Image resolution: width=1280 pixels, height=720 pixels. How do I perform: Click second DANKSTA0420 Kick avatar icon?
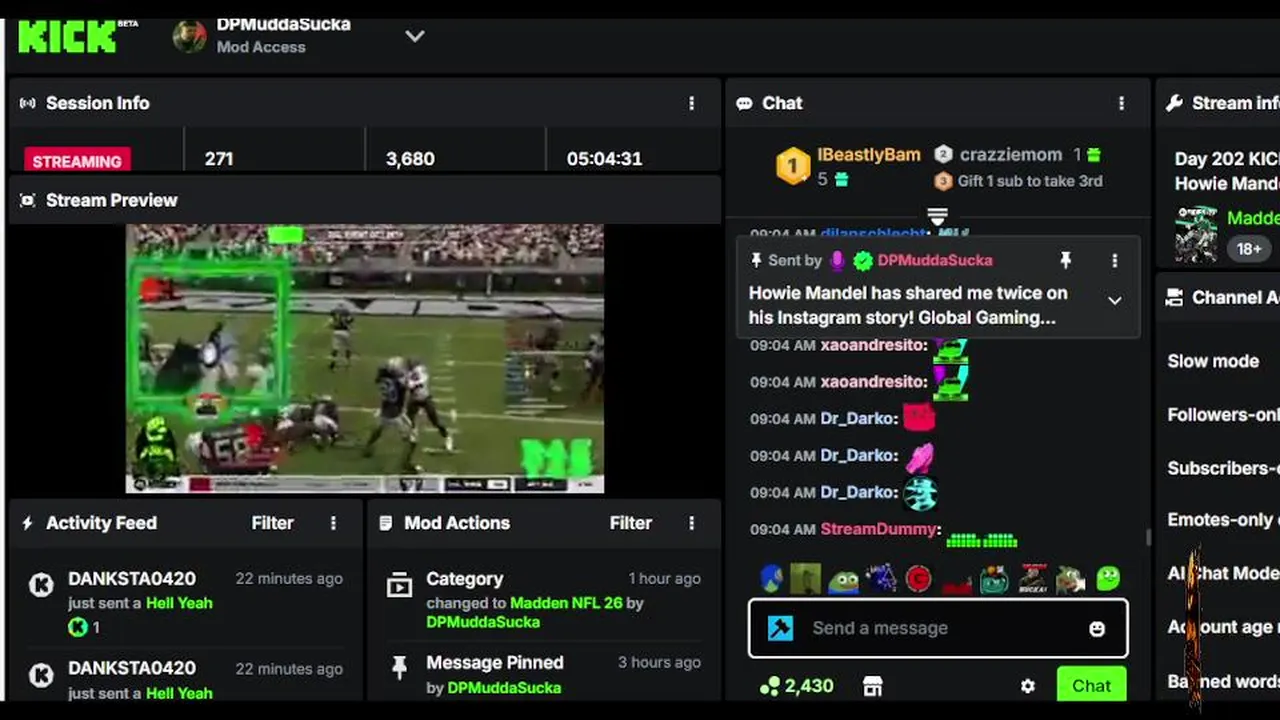[41, 675]
